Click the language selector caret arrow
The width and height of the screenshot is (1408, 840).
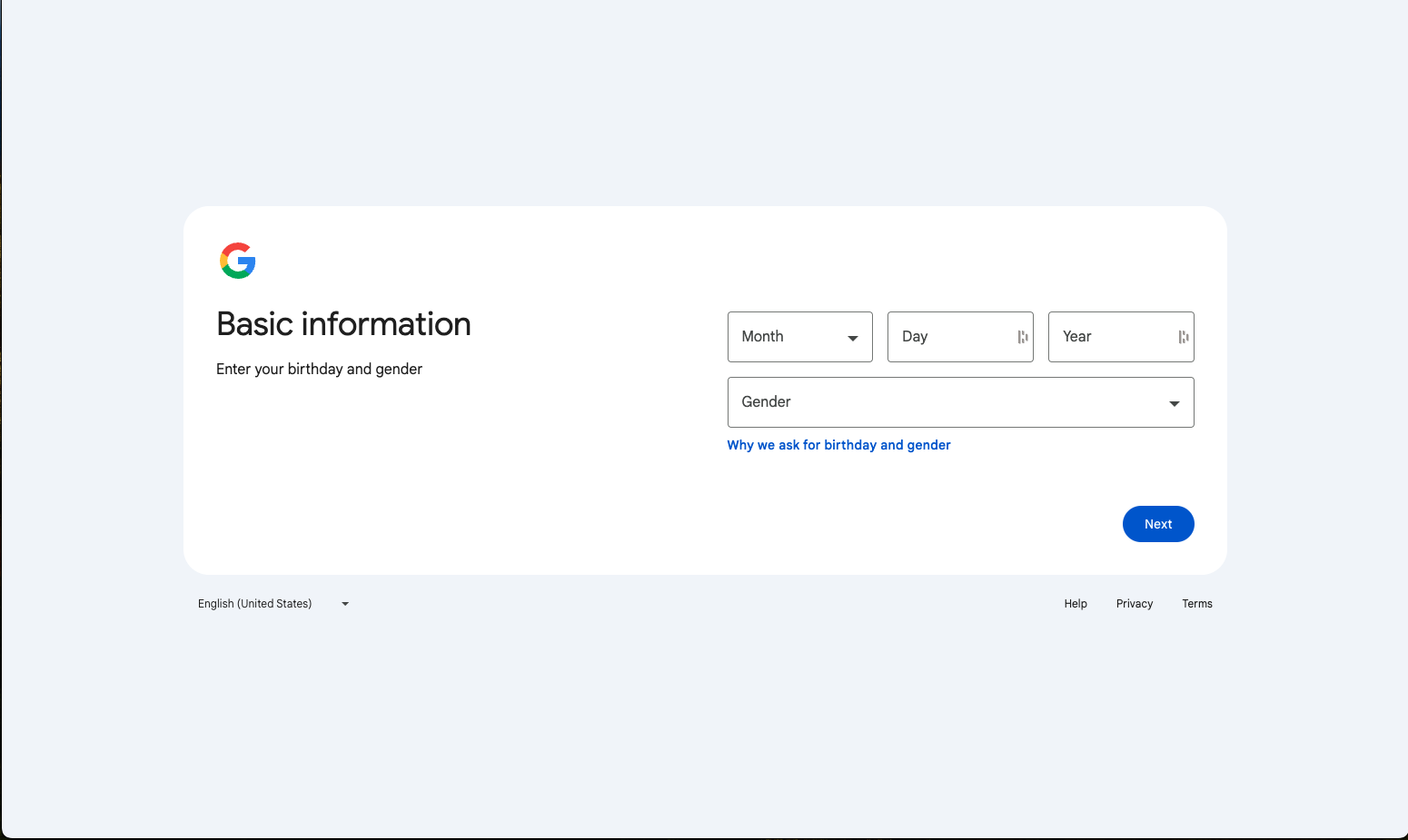click(x=345, y=604)
